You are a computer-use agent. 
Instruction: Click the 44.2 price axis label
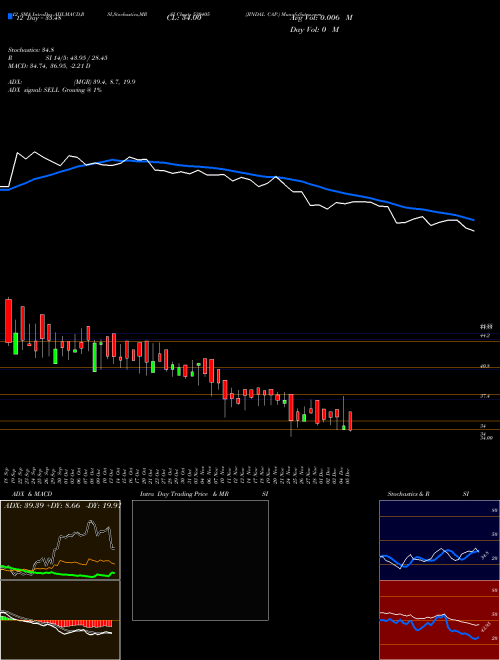485,336
